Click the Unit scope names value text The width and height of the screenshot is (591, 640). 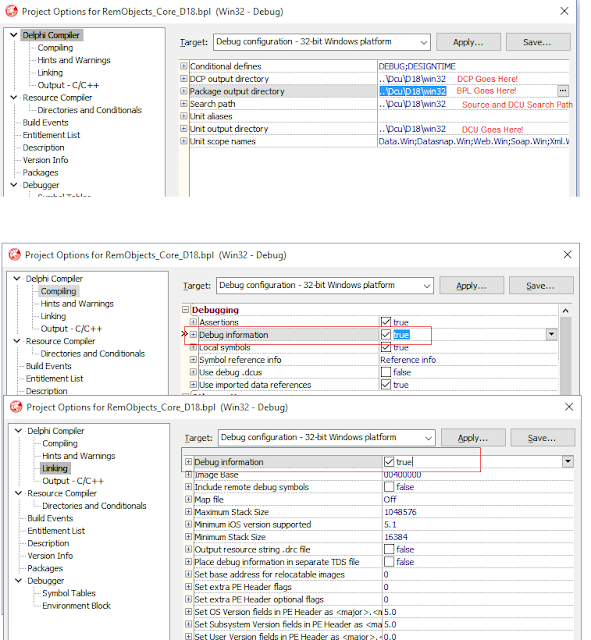coord(474,141)
